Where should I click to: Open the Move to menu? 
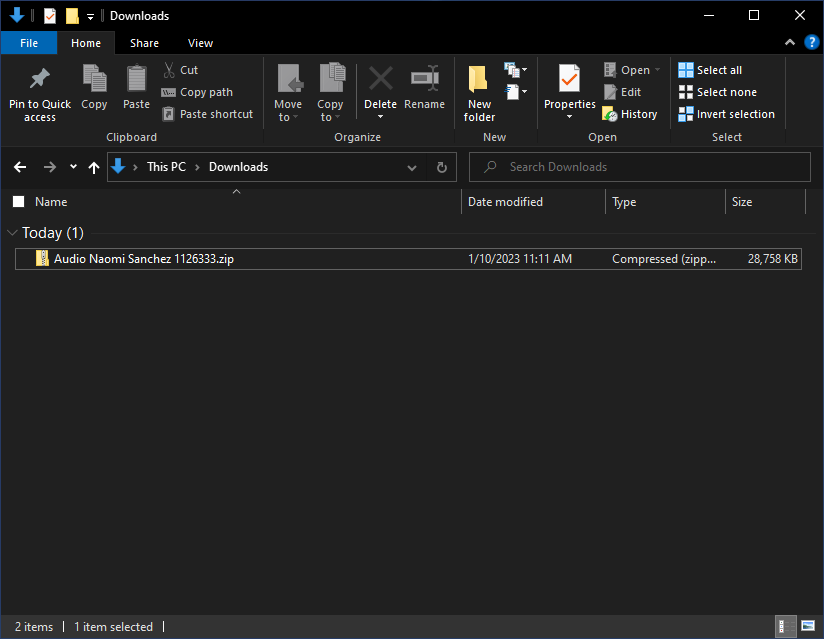point(288,94)
